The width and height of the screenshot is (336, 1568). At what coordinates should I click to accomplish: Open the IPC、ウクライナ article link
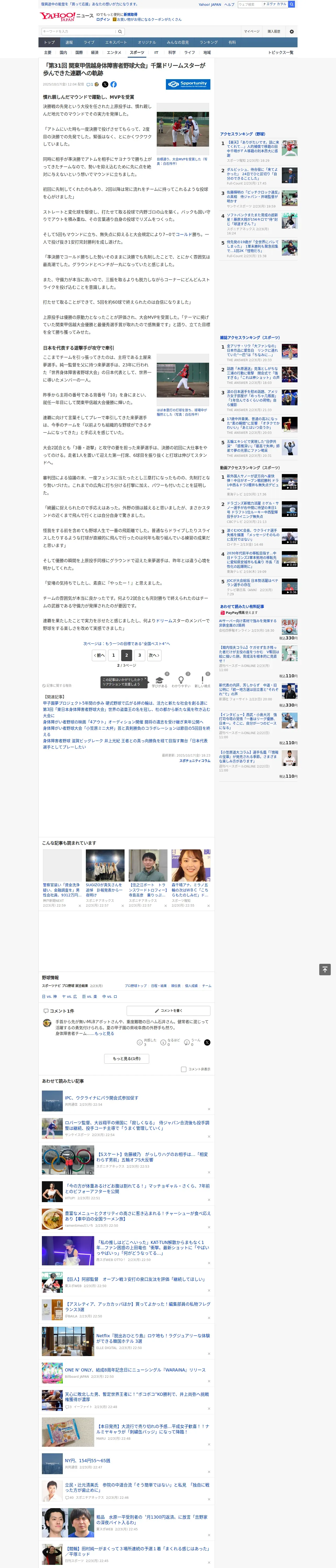tap(101, 1098)
